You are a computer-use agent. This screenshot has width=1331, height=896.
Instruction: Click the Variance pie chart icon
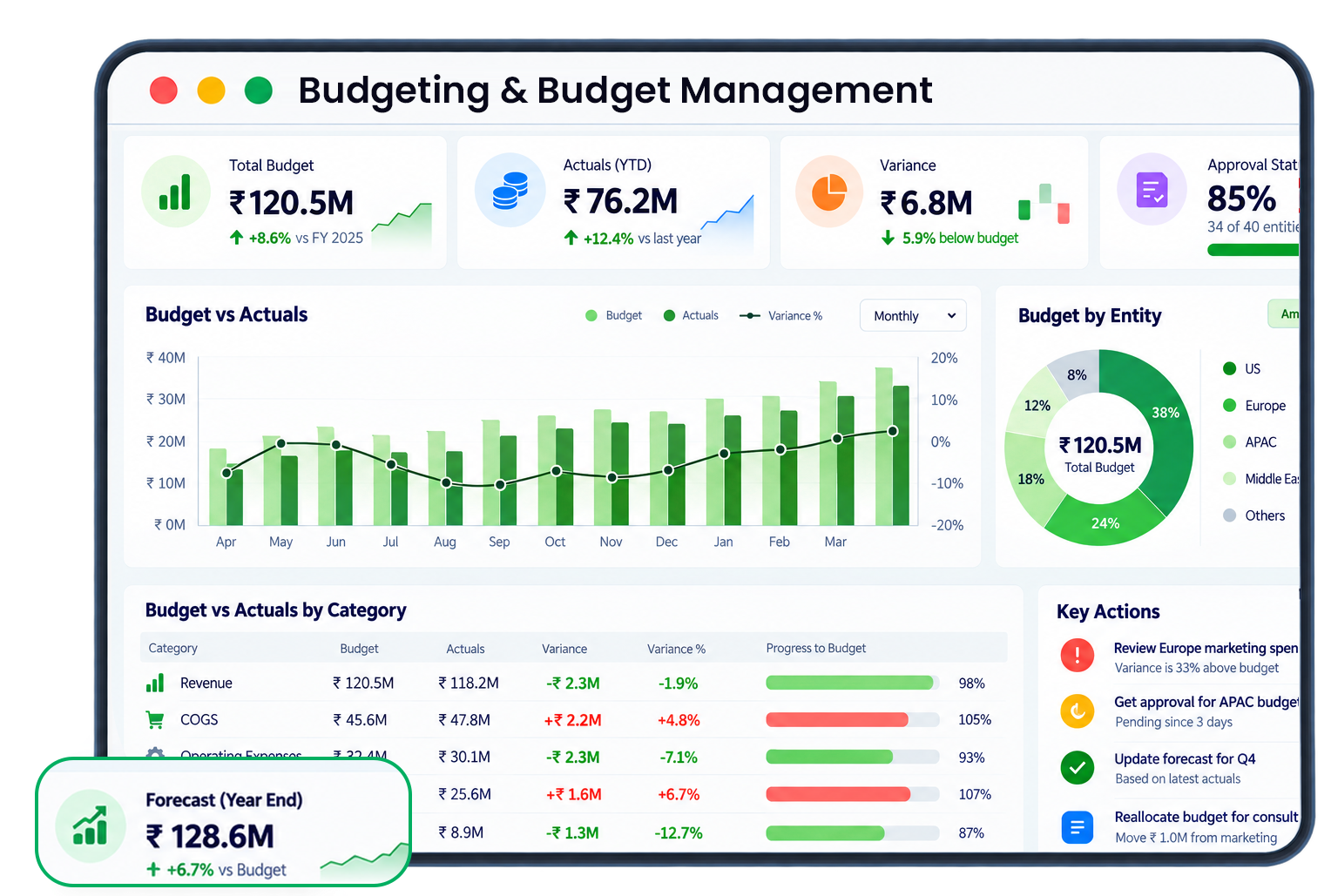(828, 192)
